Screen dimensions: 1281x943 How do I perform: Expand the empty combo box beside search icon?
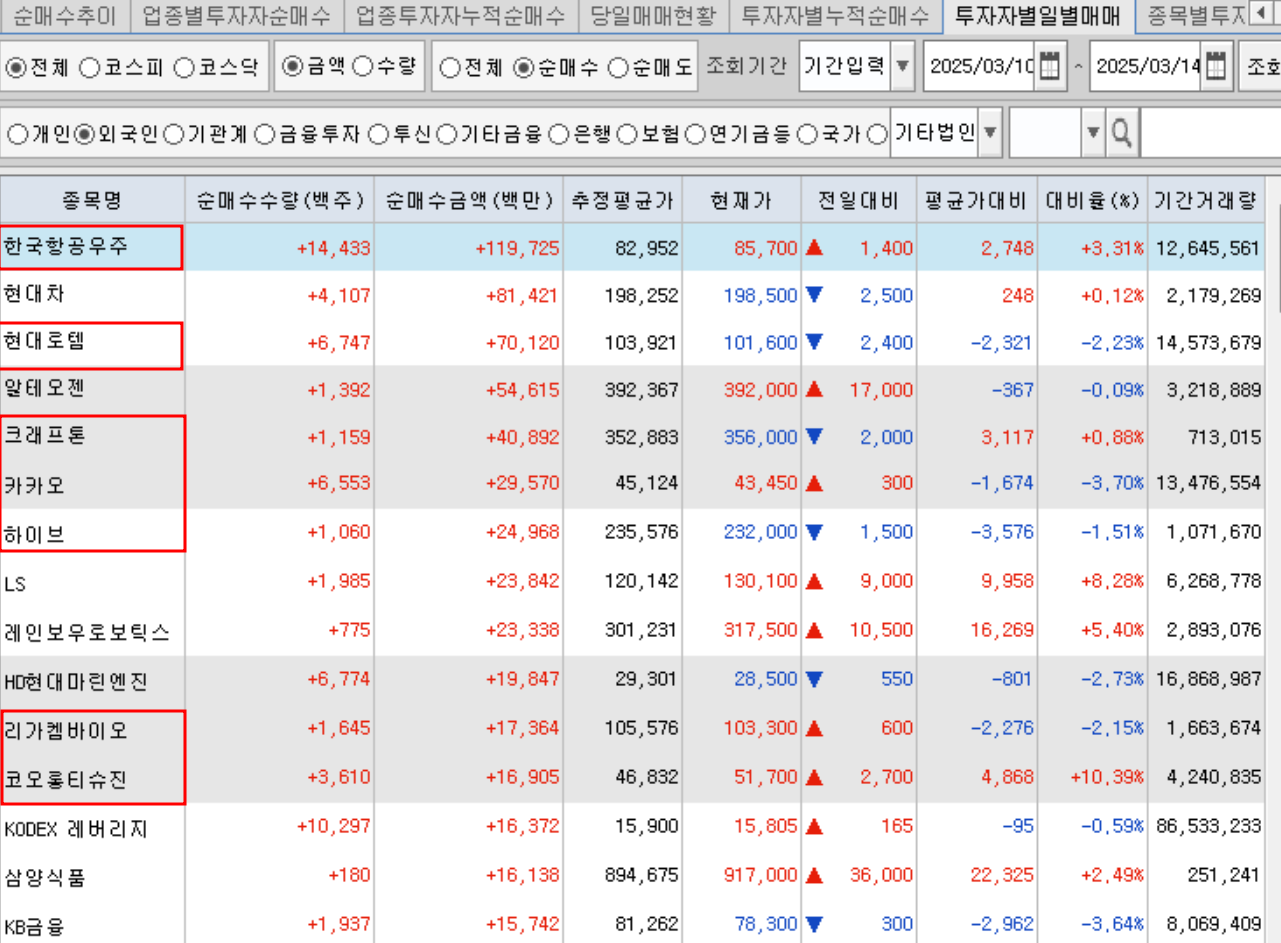coord(1092,133)
